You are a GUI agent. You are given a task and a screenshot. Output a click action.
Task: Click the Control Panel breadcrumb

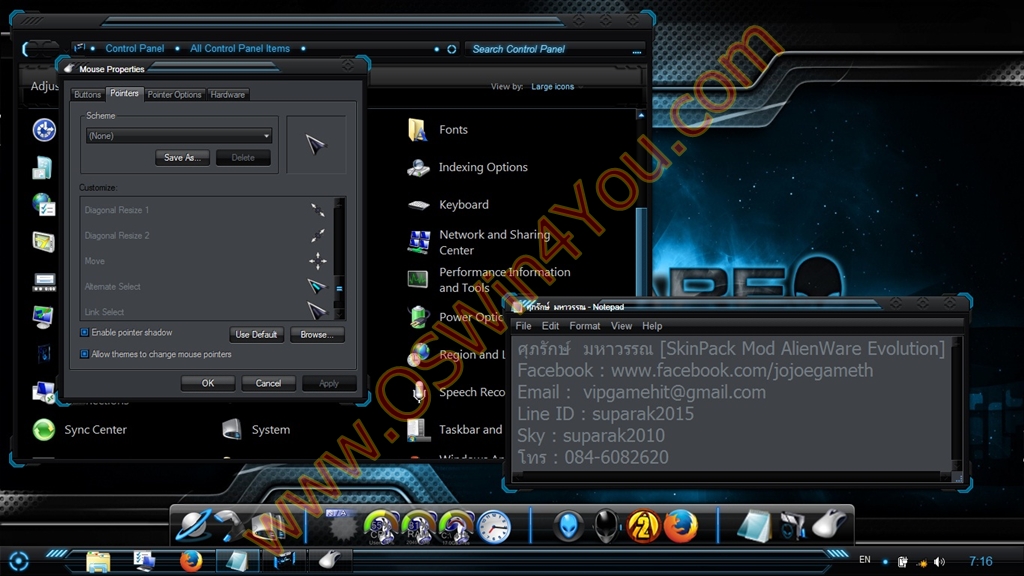click(x=135, y=48)
